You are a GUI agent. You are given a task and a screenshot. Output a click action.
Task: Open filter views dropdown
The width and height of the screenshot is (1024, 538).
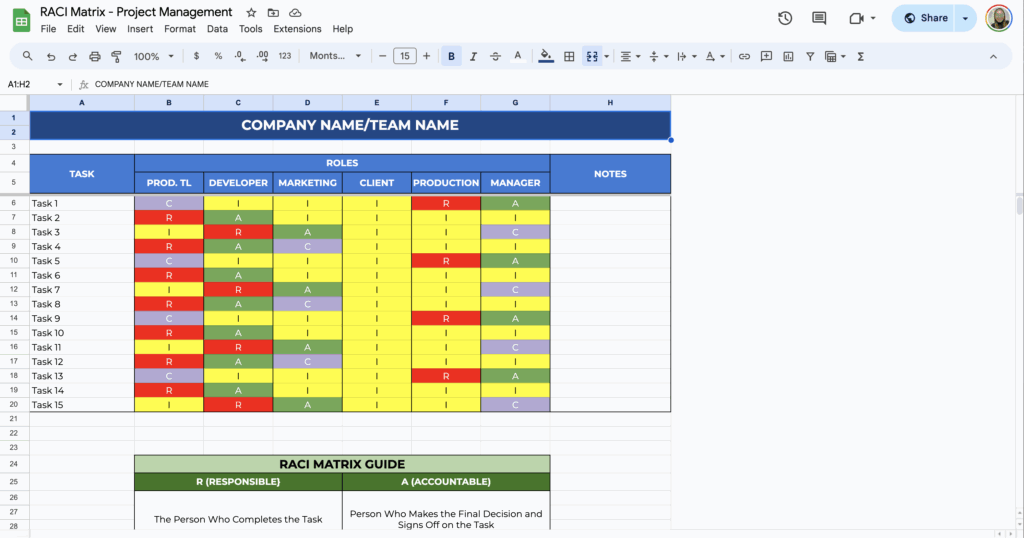835,57
